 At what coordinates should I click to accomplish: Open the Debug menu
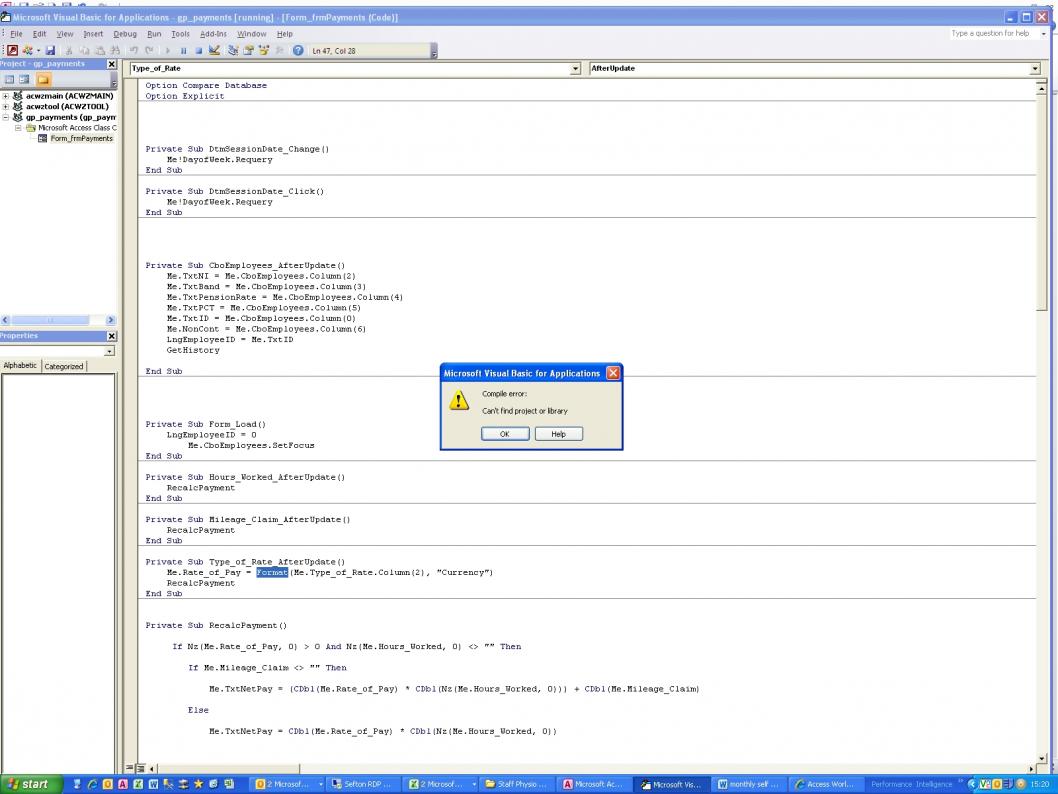(x=125, y=34)
